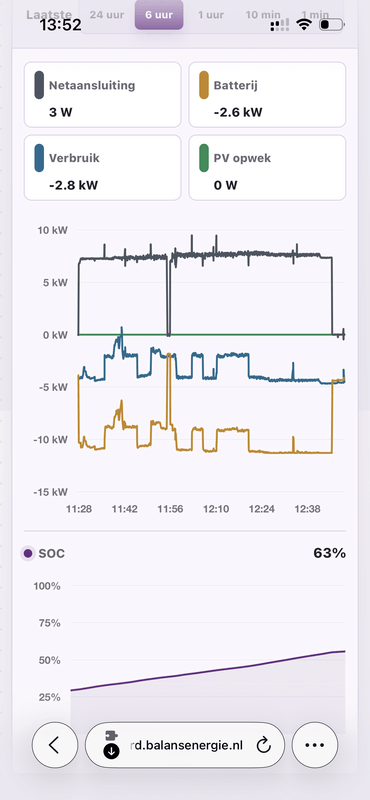The height and width of the screenshot is (800, 370).
Task: Select the 24 uur time range tab
Action: tap(107, 14)
